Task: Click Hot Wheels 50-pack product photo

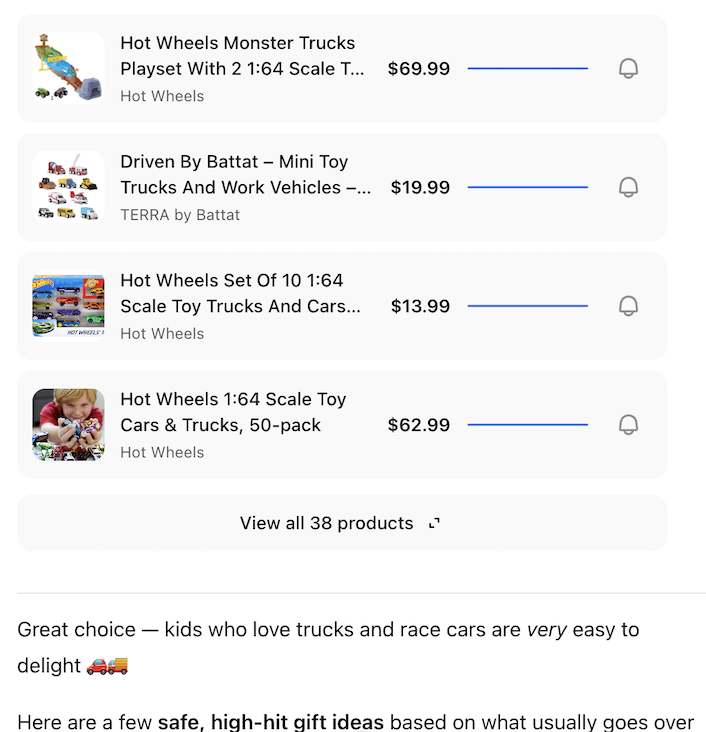Action: click(68, 425)
